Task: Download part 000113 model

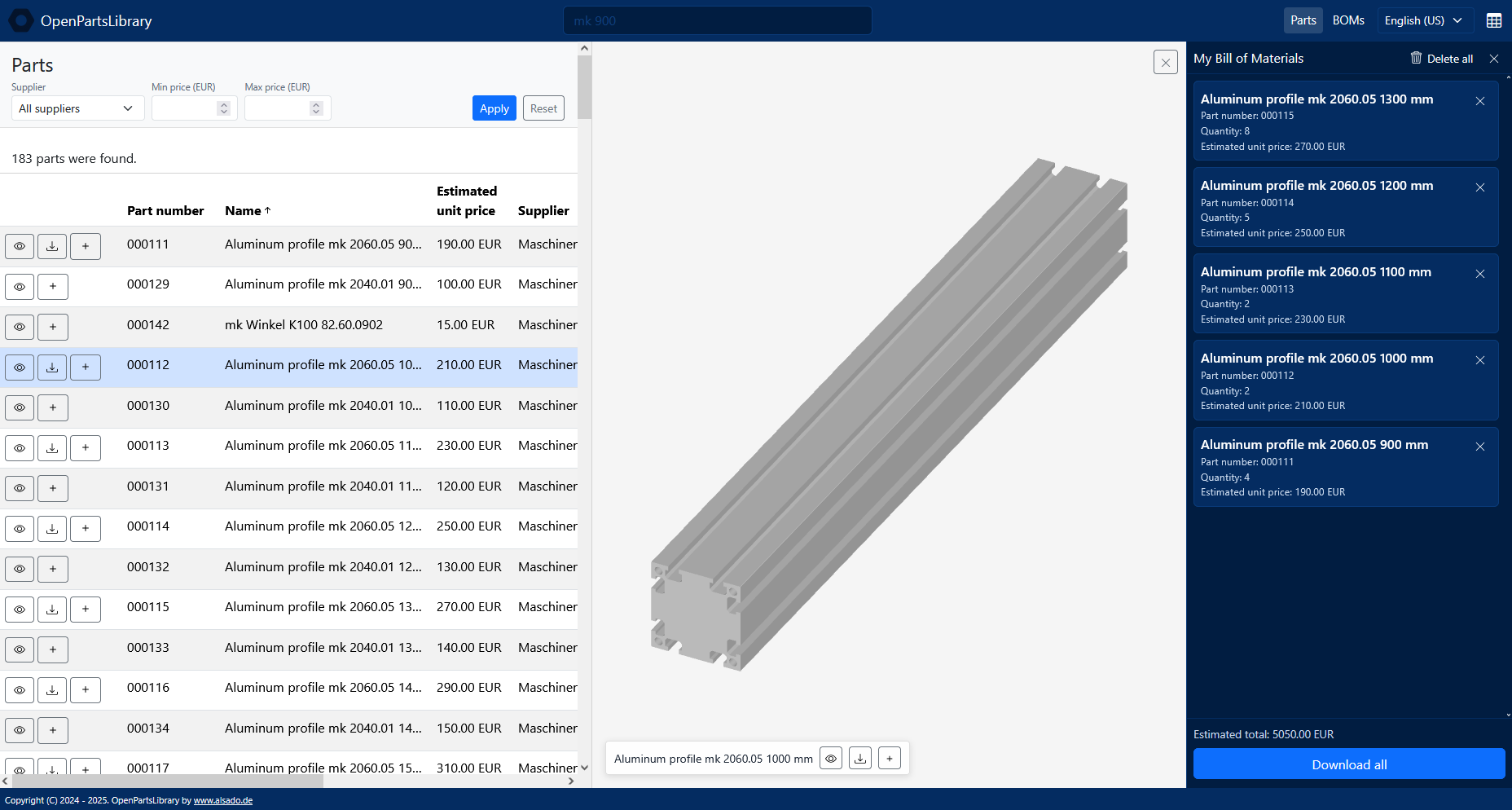Action: coord(52,448)
